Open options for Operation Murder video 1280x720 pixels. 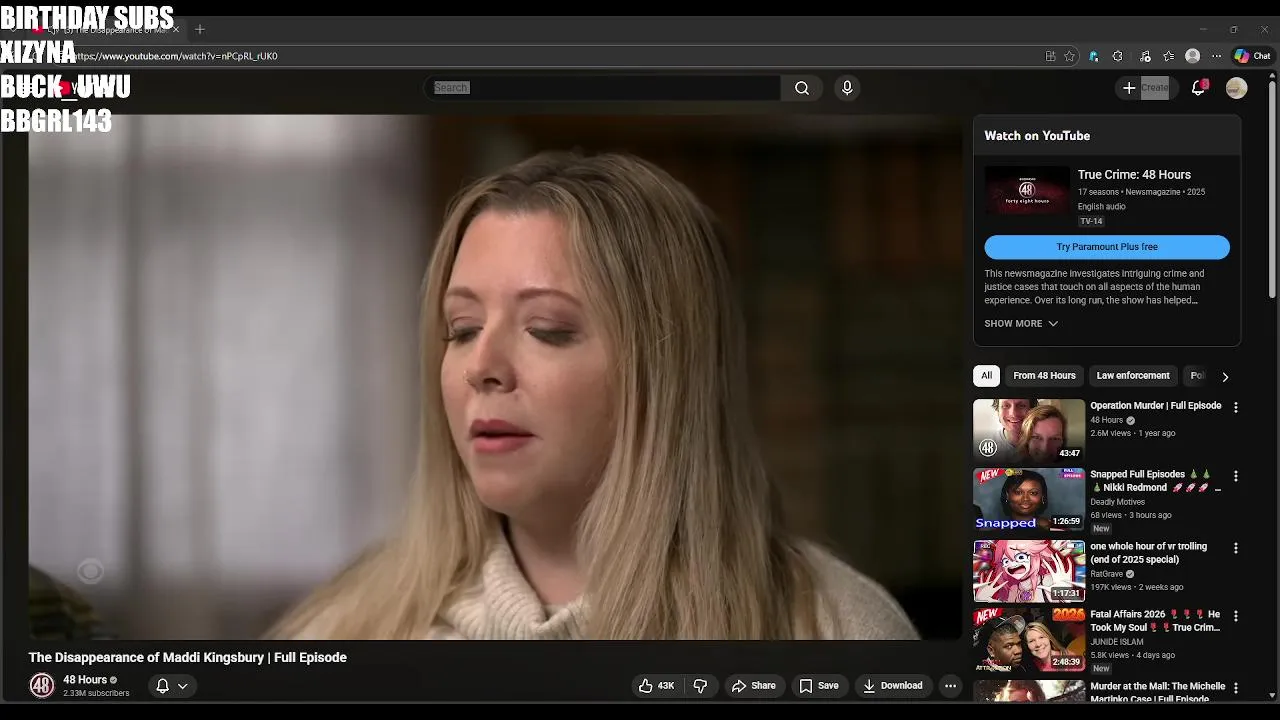[1236, 408]
